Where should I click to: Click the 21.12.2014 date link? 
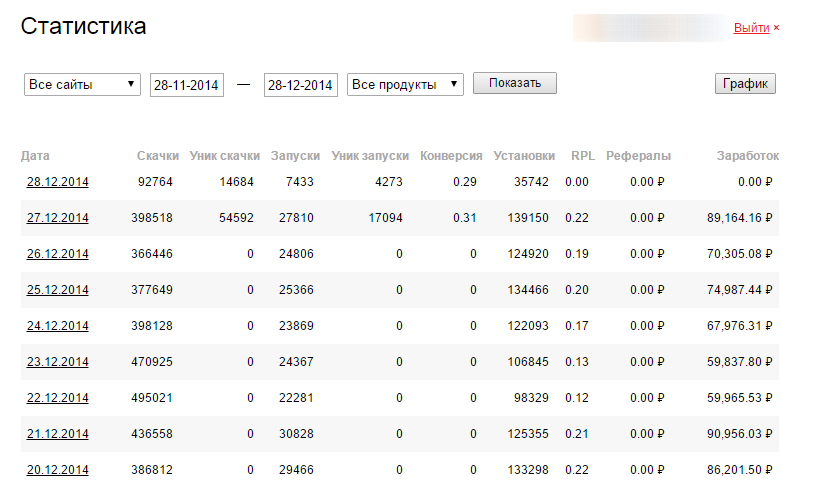click(57, 434)
